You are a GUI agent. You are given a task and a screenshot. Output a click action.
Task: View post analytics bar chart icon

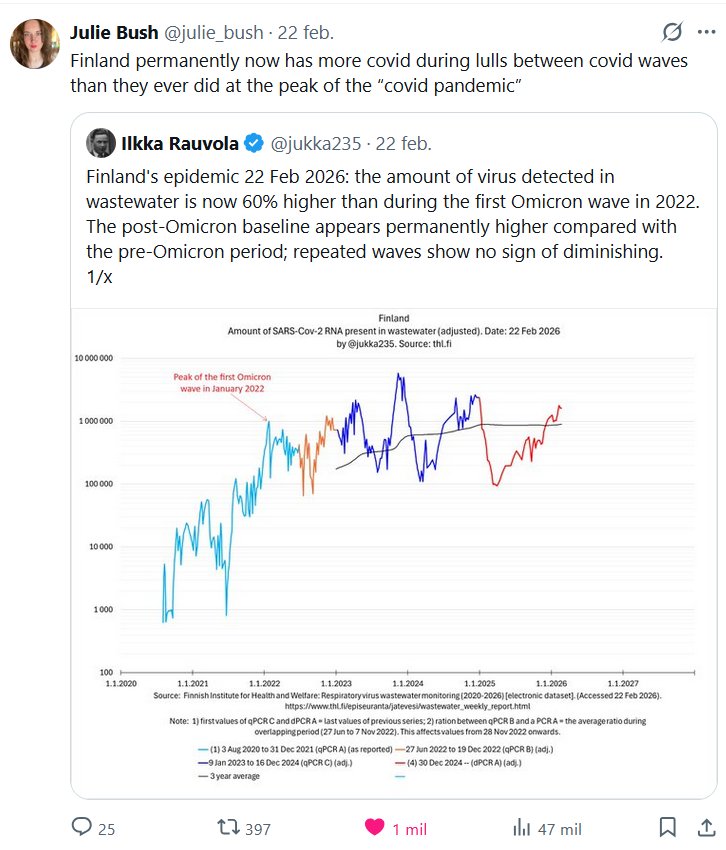pyautogui.click(x=521, y=827)
